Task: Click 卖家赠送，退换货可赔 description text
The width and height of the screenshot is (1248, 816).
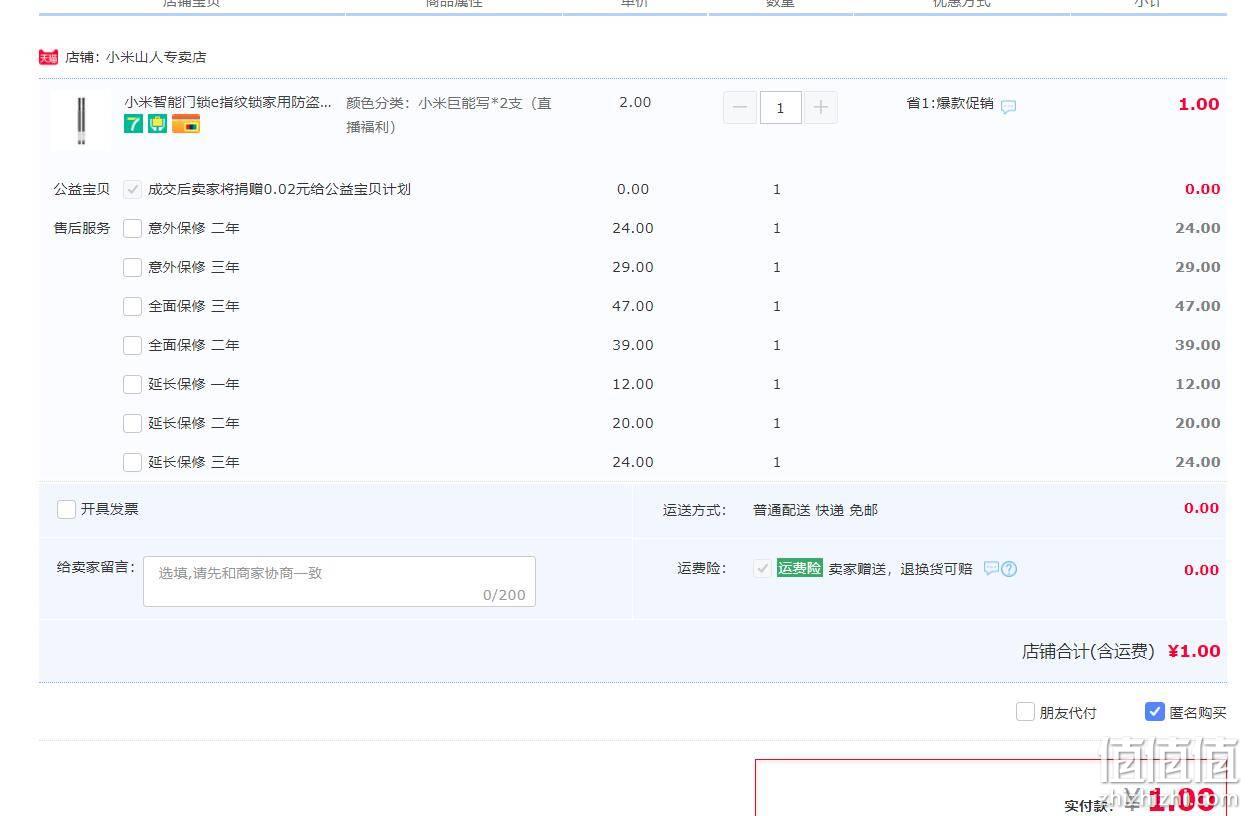Action: [900, 569]
